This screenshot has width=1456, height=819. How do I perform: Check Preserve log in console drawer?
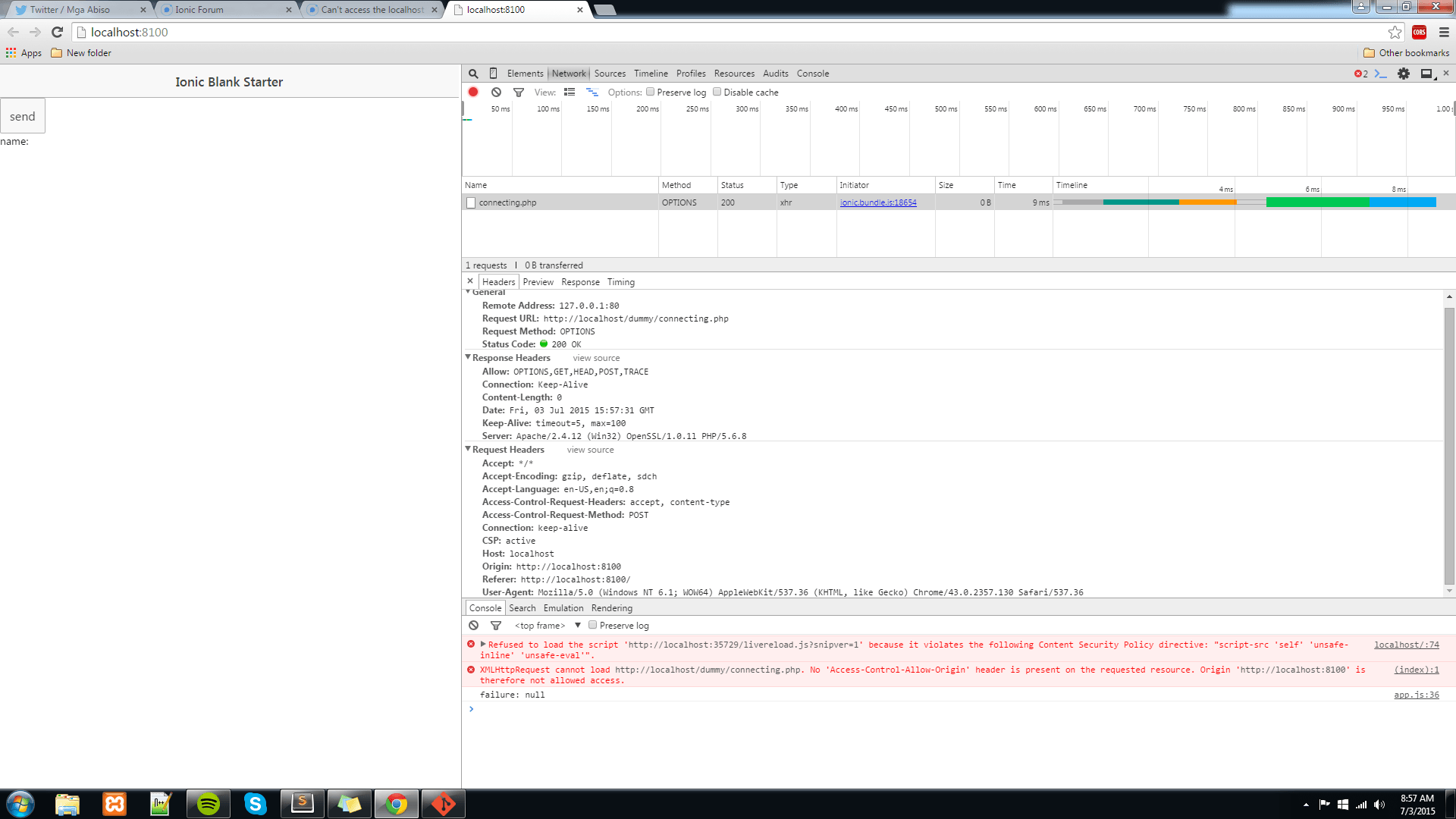click(x=593, y=626)
